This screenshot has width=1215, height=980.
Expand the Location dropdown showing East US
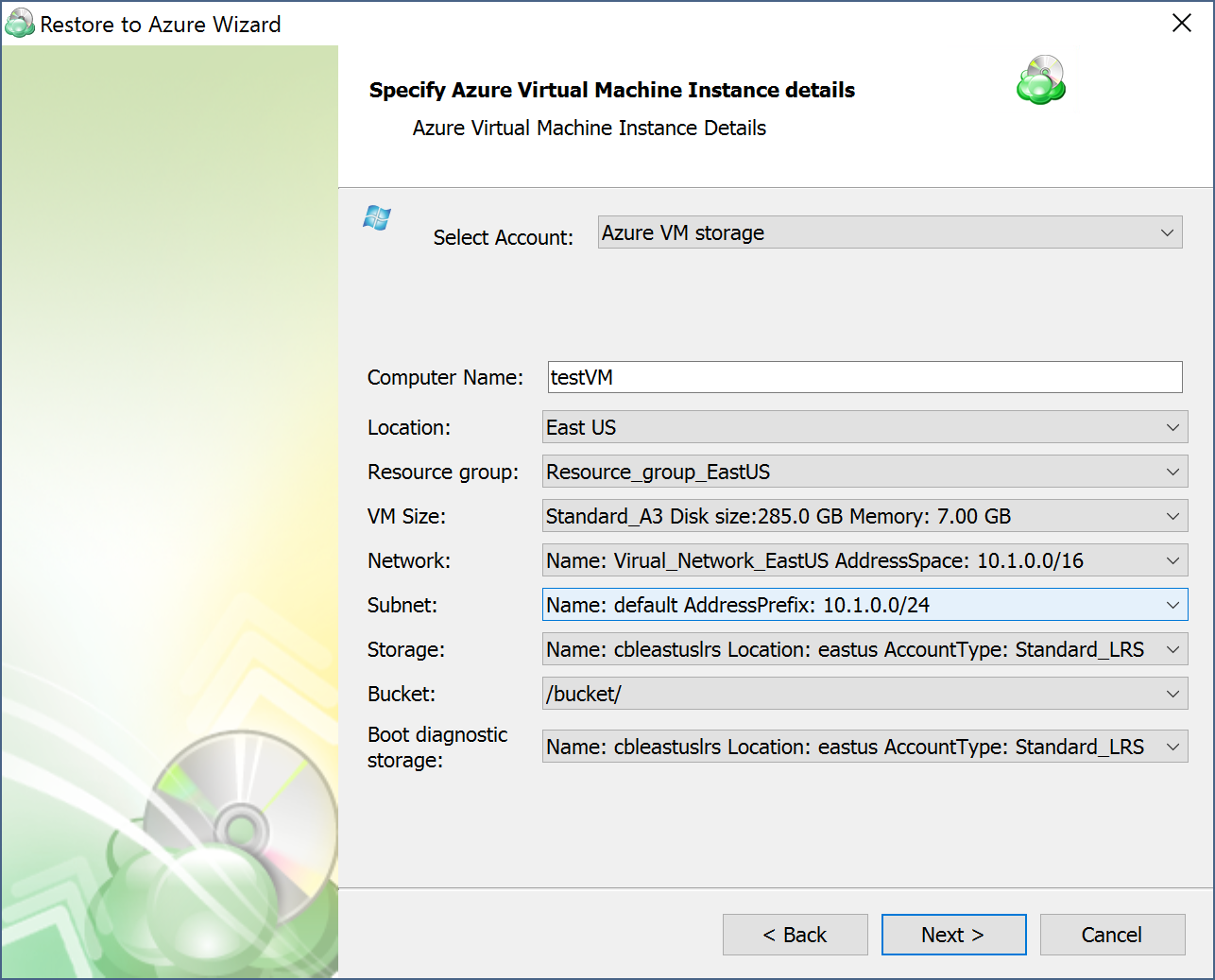coord(865,427)
